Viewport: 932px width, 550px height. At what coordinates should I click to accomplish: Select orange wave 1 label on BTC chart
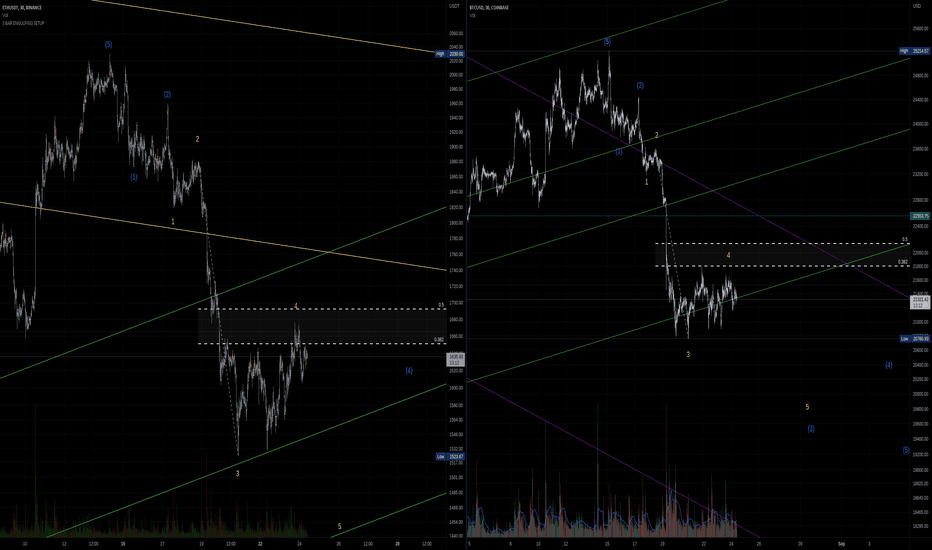pos(647,182)
